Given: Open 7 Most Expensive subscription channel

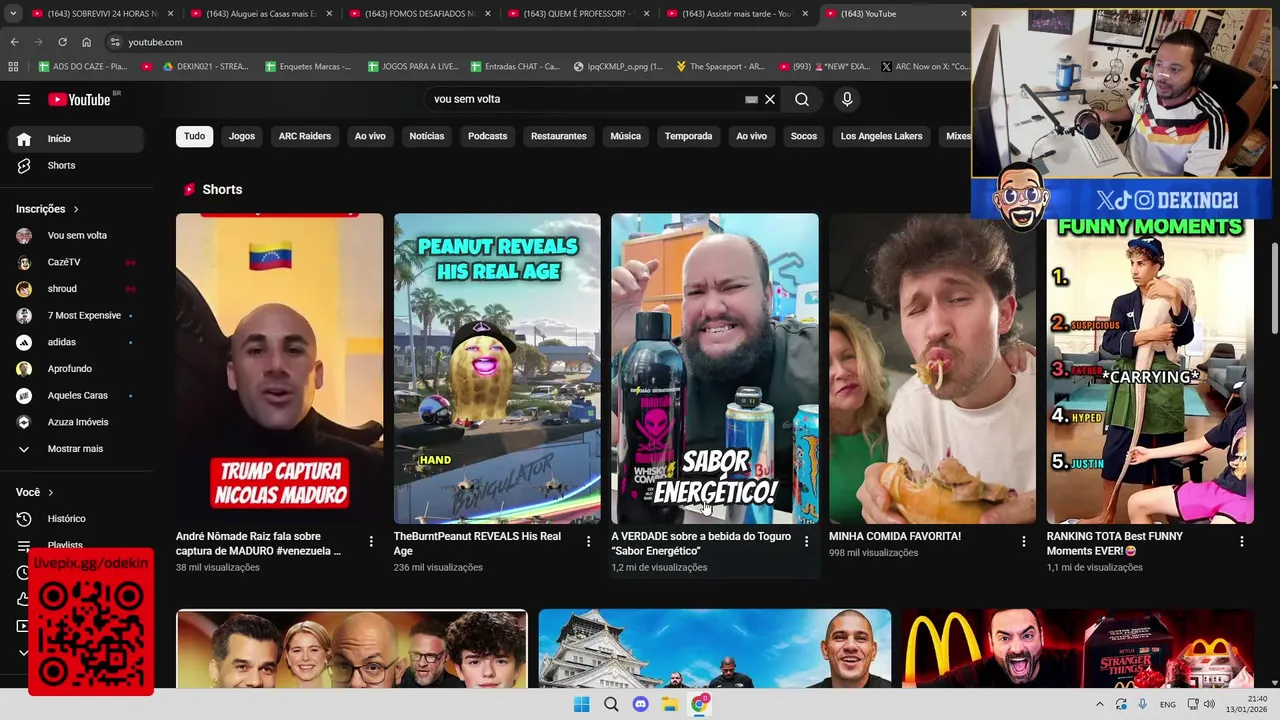Looking at the screenshot, I should [76, 316].
